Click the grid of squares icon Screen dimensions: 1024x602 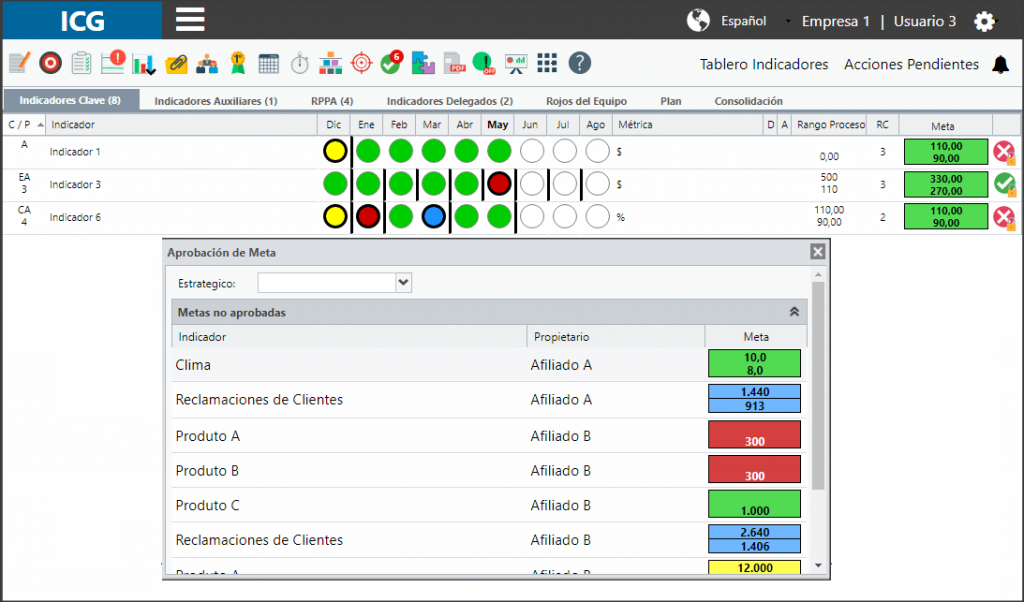pos(547,63)
